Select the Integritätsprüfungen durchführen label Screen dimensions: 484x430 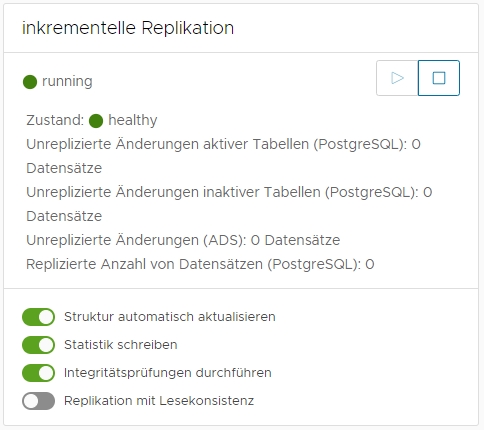coord(168,373)
